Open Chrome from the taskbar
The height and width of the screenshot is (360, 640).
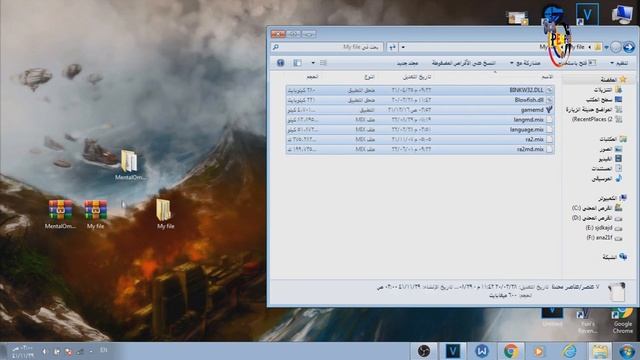point(511,351)
